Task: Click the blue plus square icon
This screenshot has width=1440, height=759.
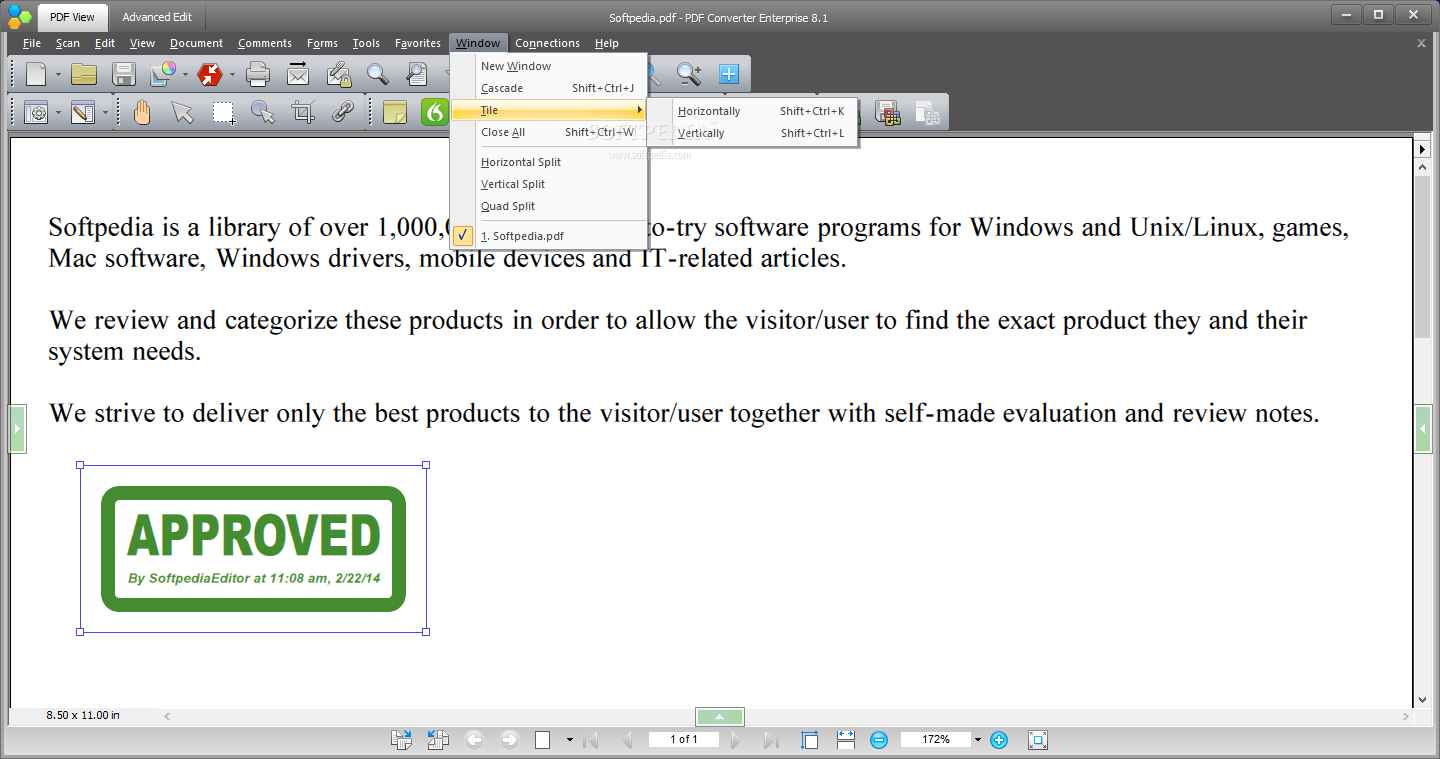Action: click(729, 73)
